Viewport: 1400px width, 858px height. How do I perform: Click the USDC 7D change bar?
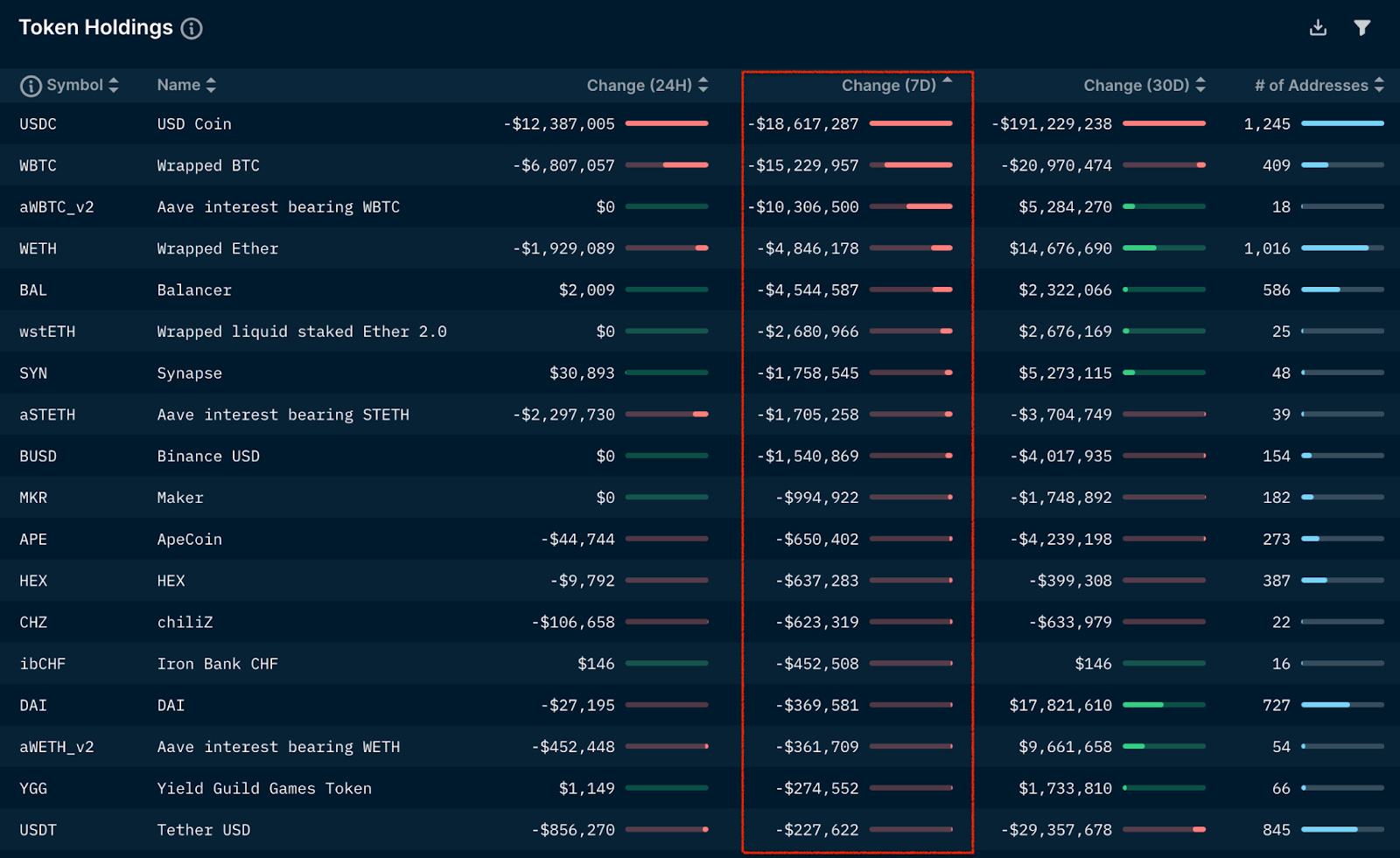pyautogui.click(x=911, y=123)
